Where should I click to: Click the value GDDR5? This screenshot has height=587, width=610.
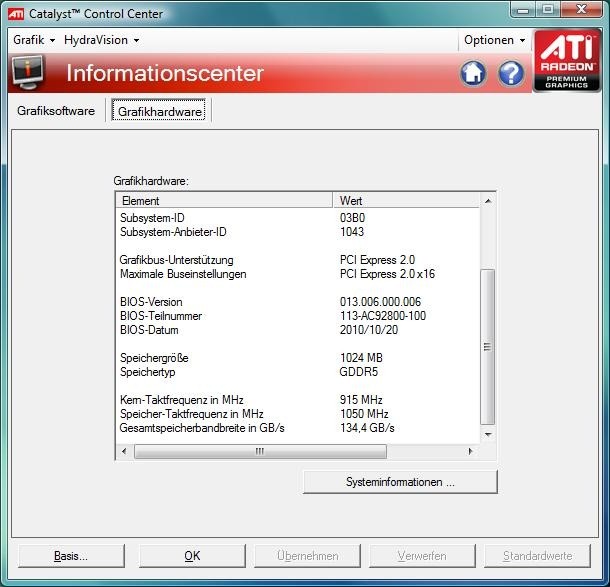[359, 372]
